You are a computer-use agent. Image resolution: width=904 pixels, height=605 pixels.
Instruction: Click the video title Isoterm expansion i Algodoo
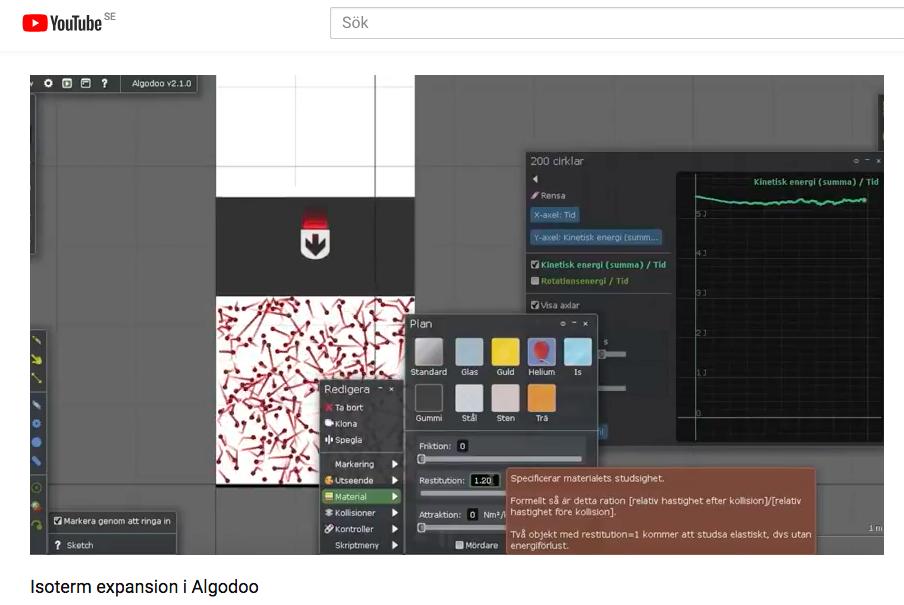pos(144,587)
